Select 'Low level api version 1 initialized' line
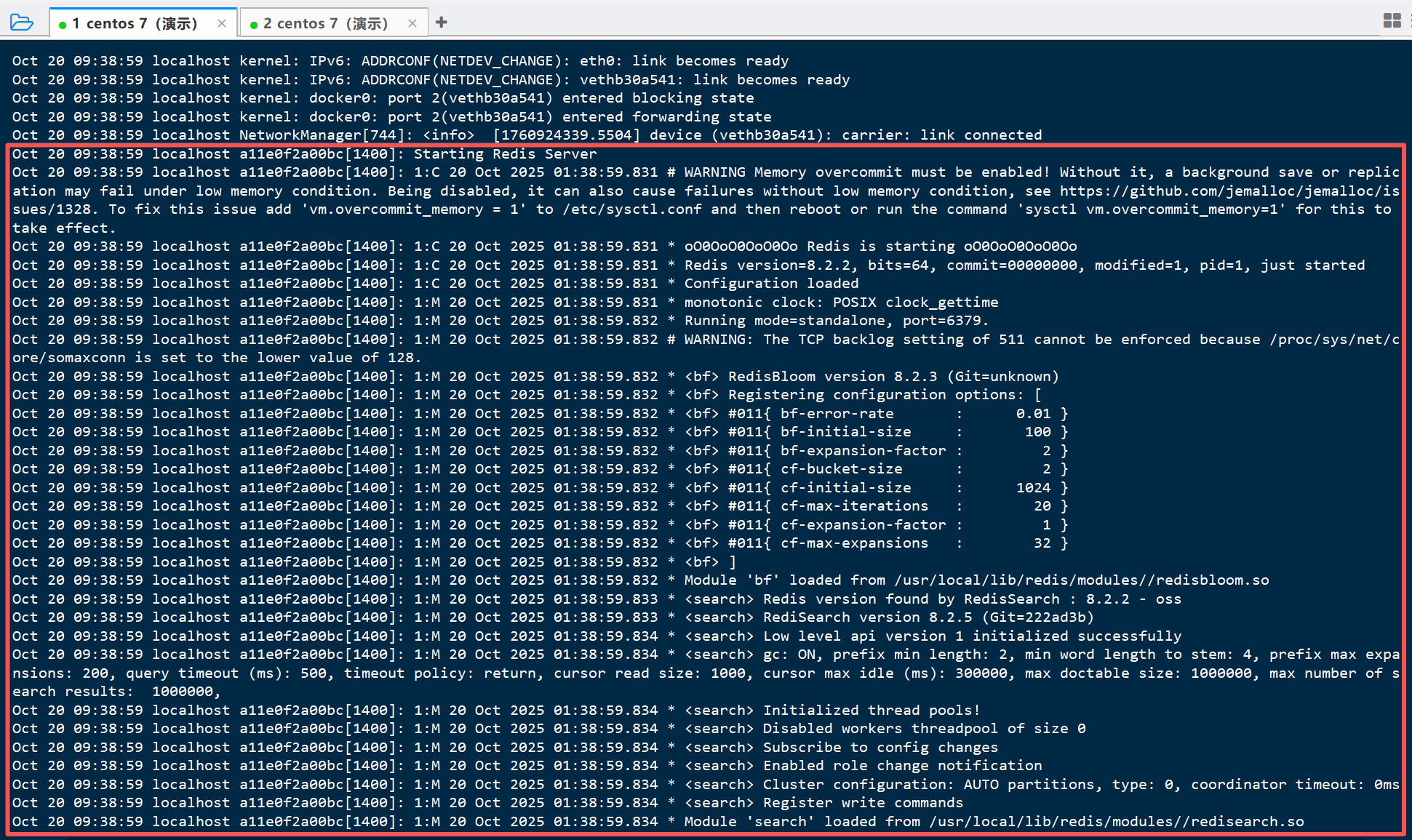 (597, 636)
